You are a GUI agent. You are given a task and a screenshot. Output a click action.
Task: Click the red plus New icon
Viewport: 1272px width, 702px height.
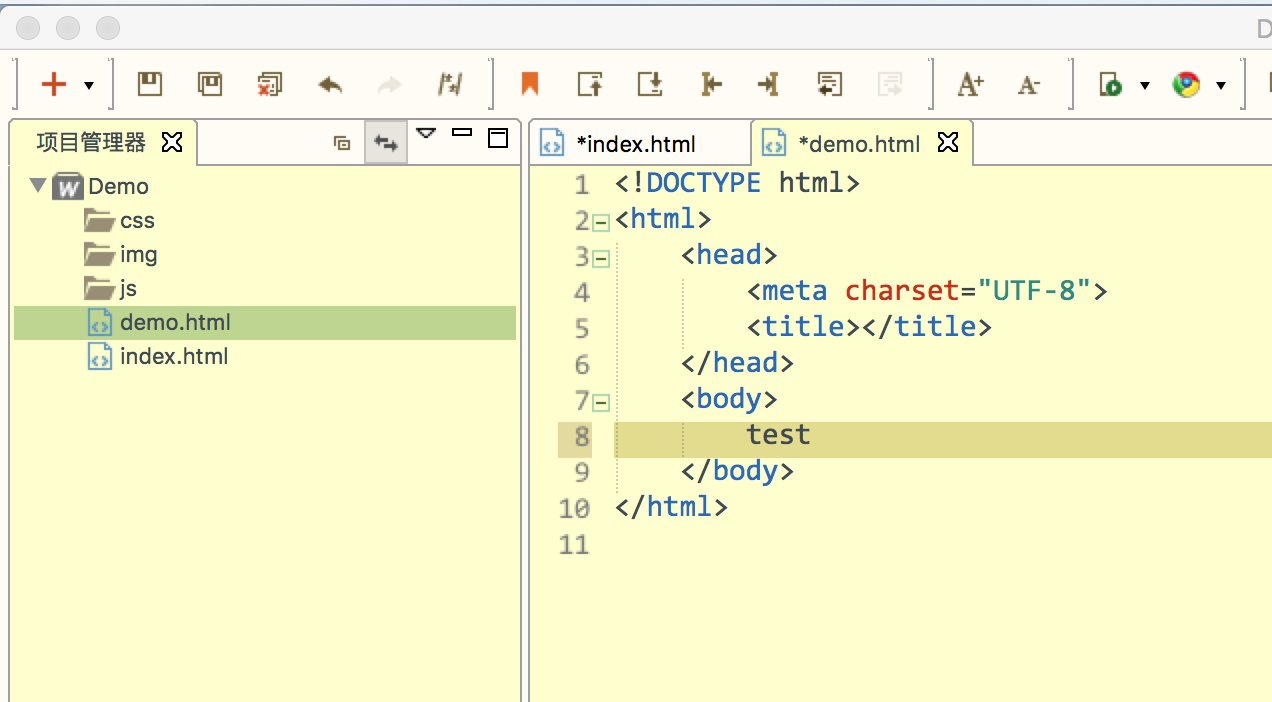point(53,85)
